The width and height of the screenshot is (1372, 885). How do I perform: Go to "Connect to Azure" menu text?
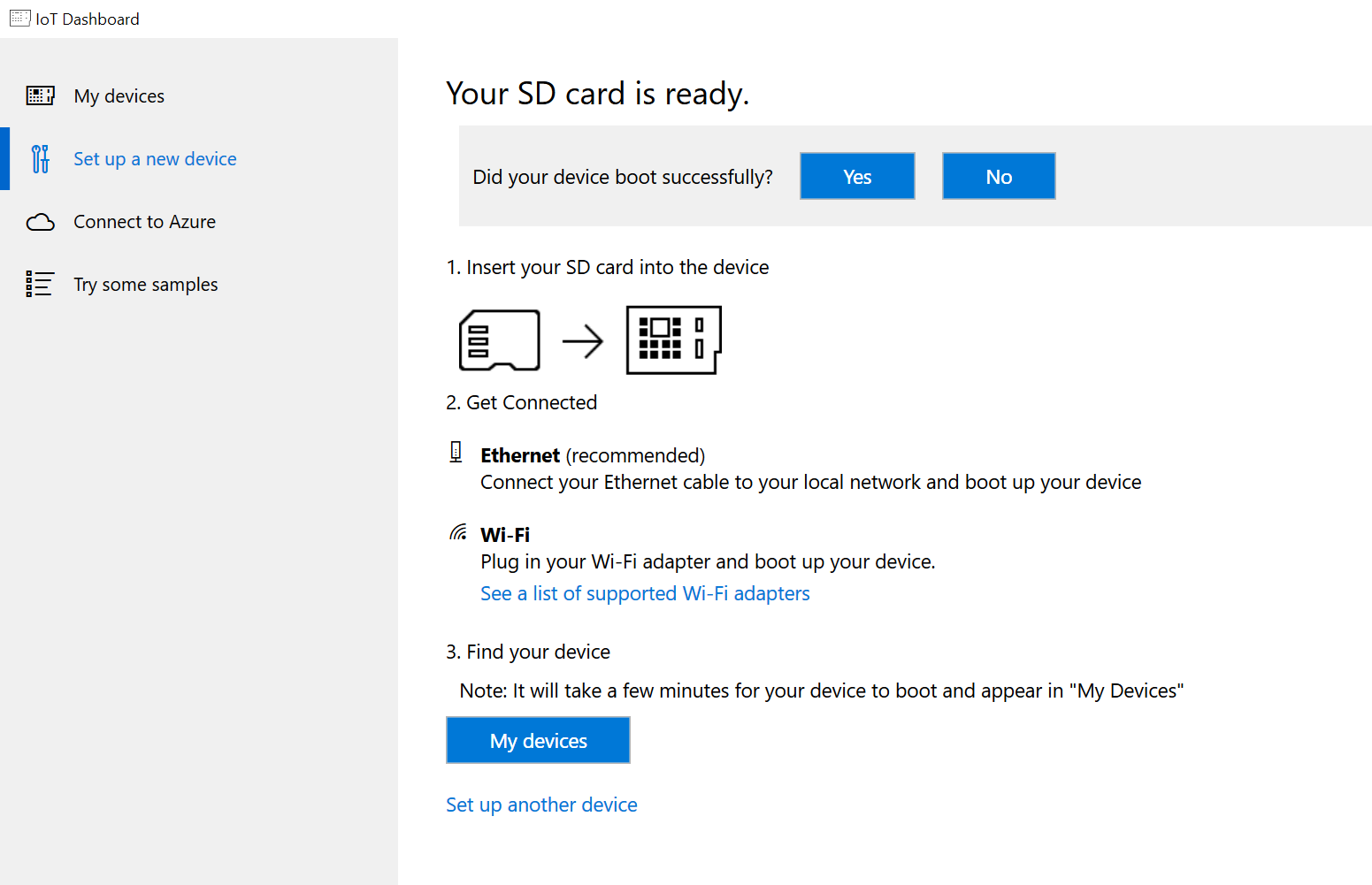(144, 222)
